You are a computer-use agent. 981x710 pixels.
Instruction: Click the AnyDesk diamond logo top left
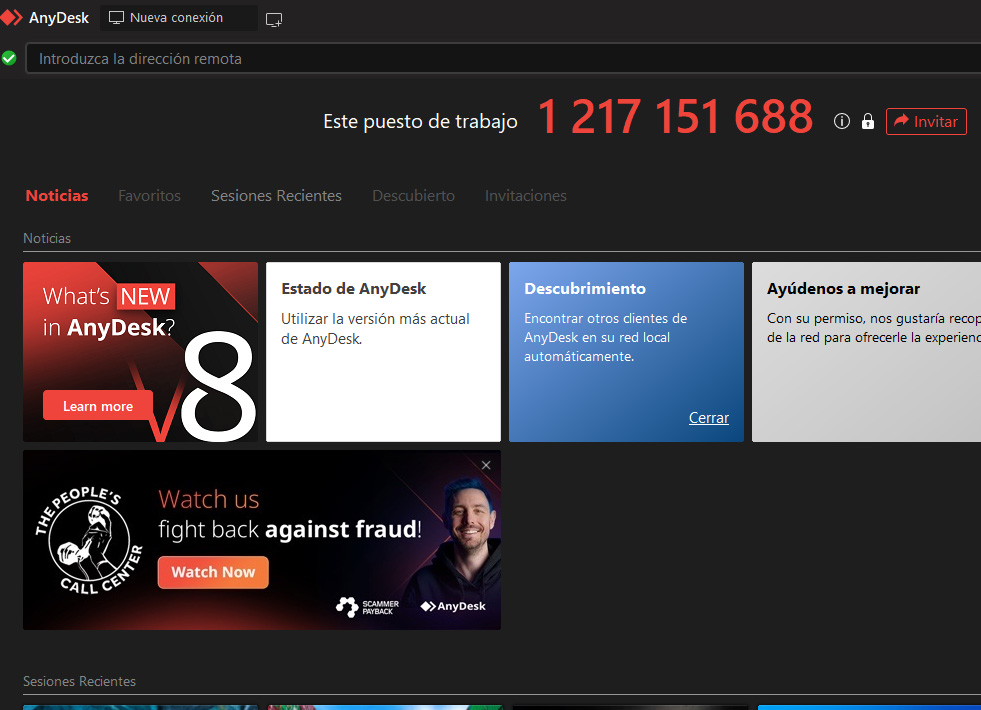[x=14, y=17]
